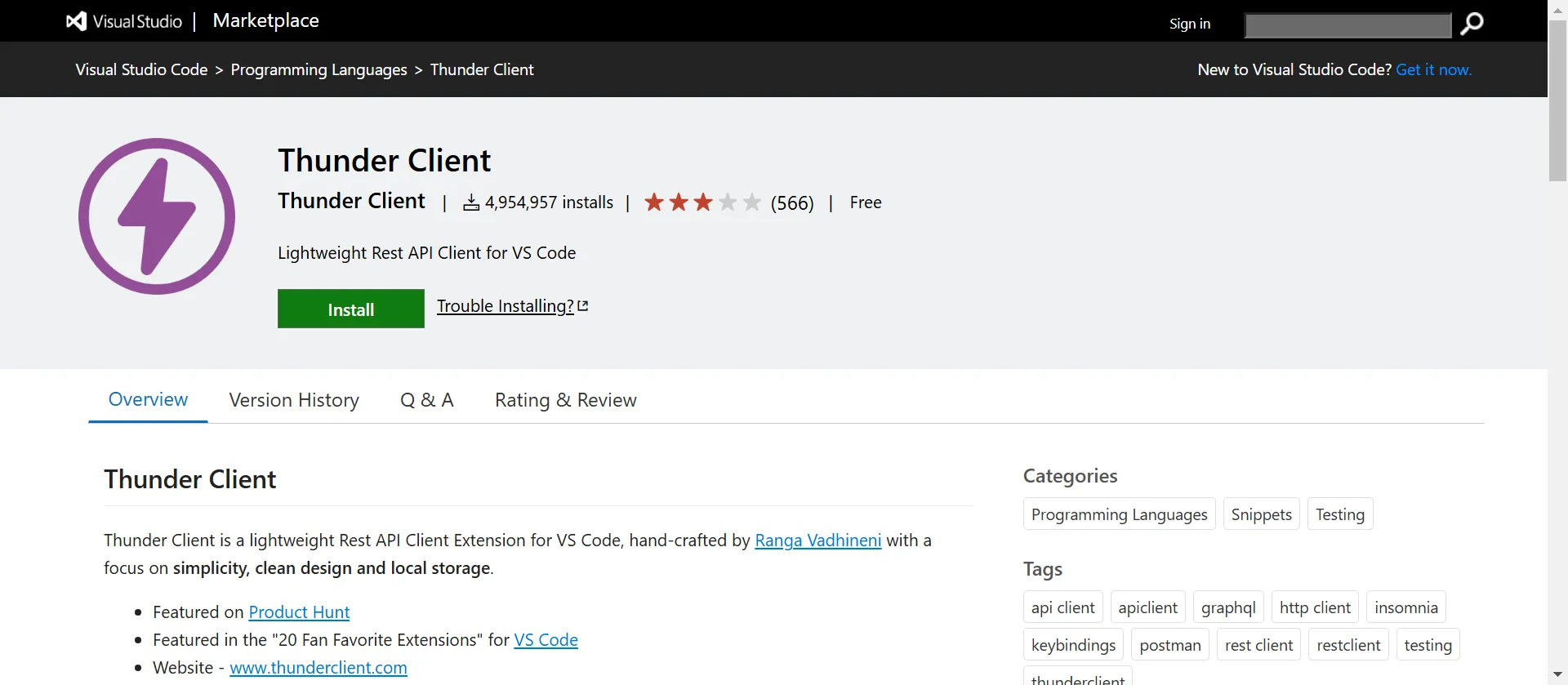Viewport: 1568px width, 685px height.
Task: Click the lowercase testing tag
Action: pos(1428,645)
